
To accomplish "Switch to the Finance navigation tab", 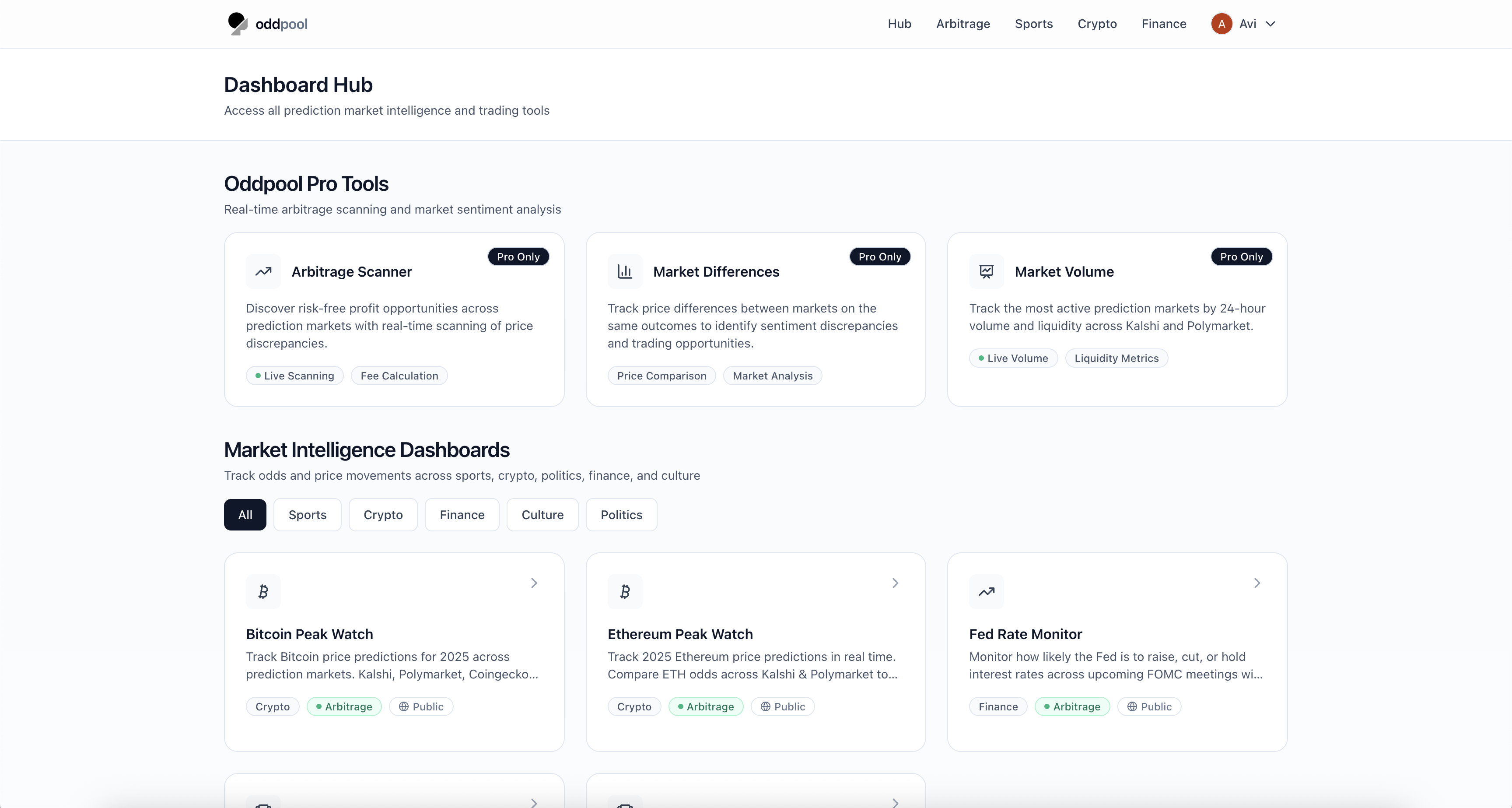I will [x=1164, y=24].
